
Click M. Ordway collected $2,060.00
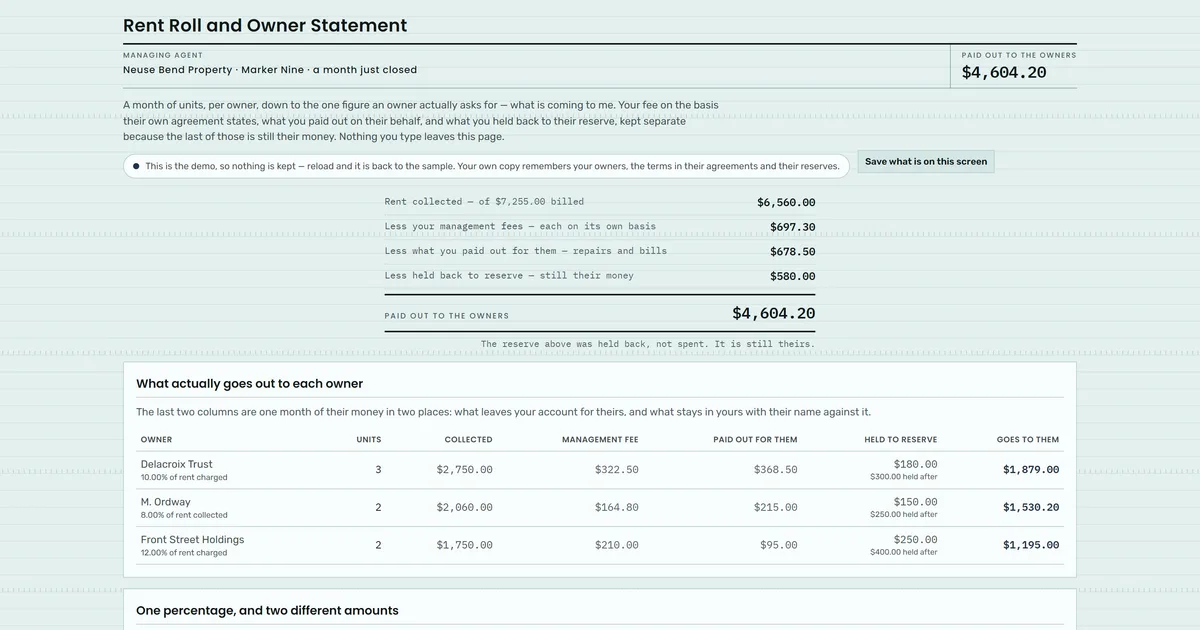click(x=465, y=508)
